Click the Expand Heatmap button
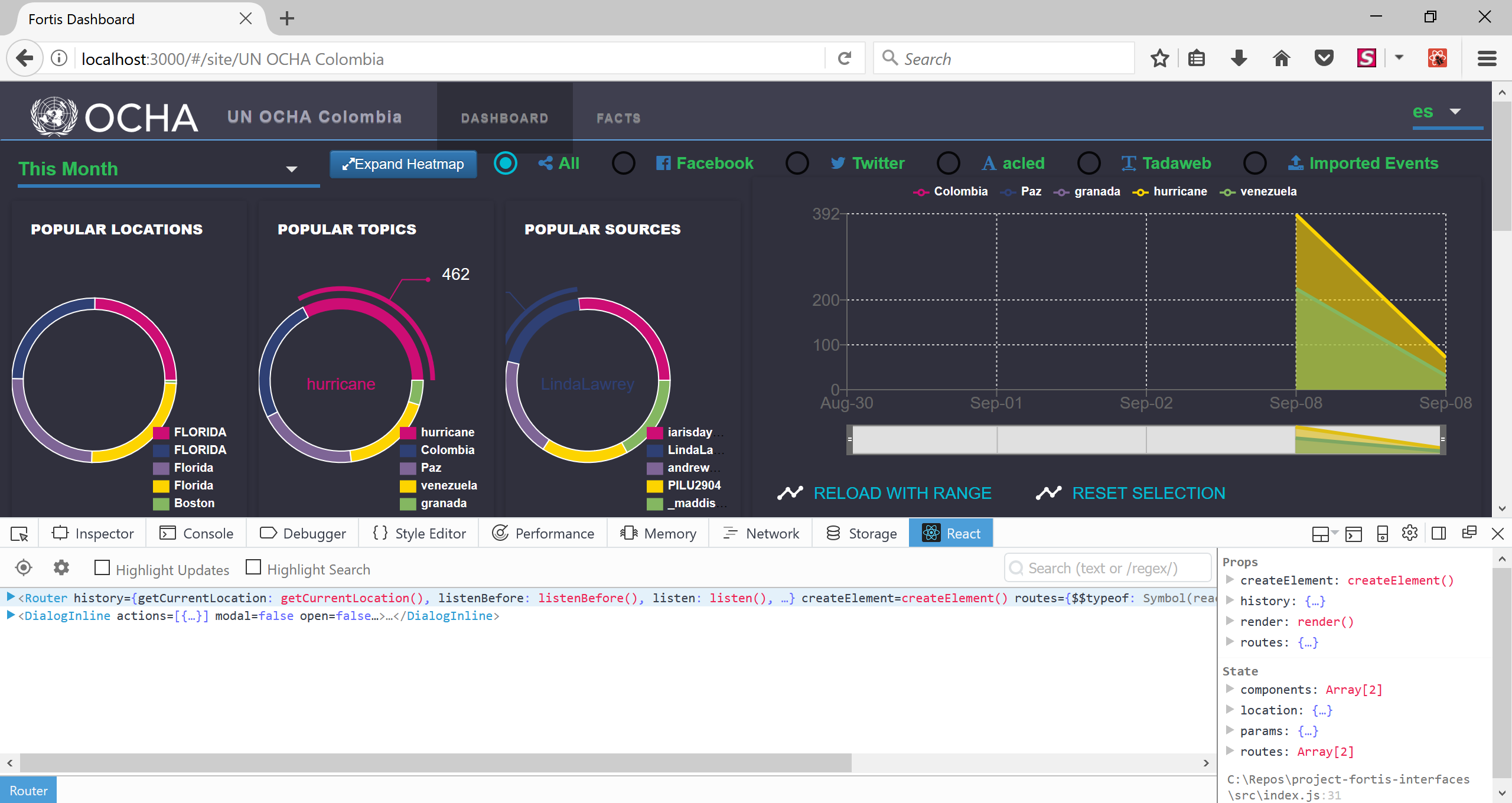Screen dimensions: 1512x803 coord(403,164)
